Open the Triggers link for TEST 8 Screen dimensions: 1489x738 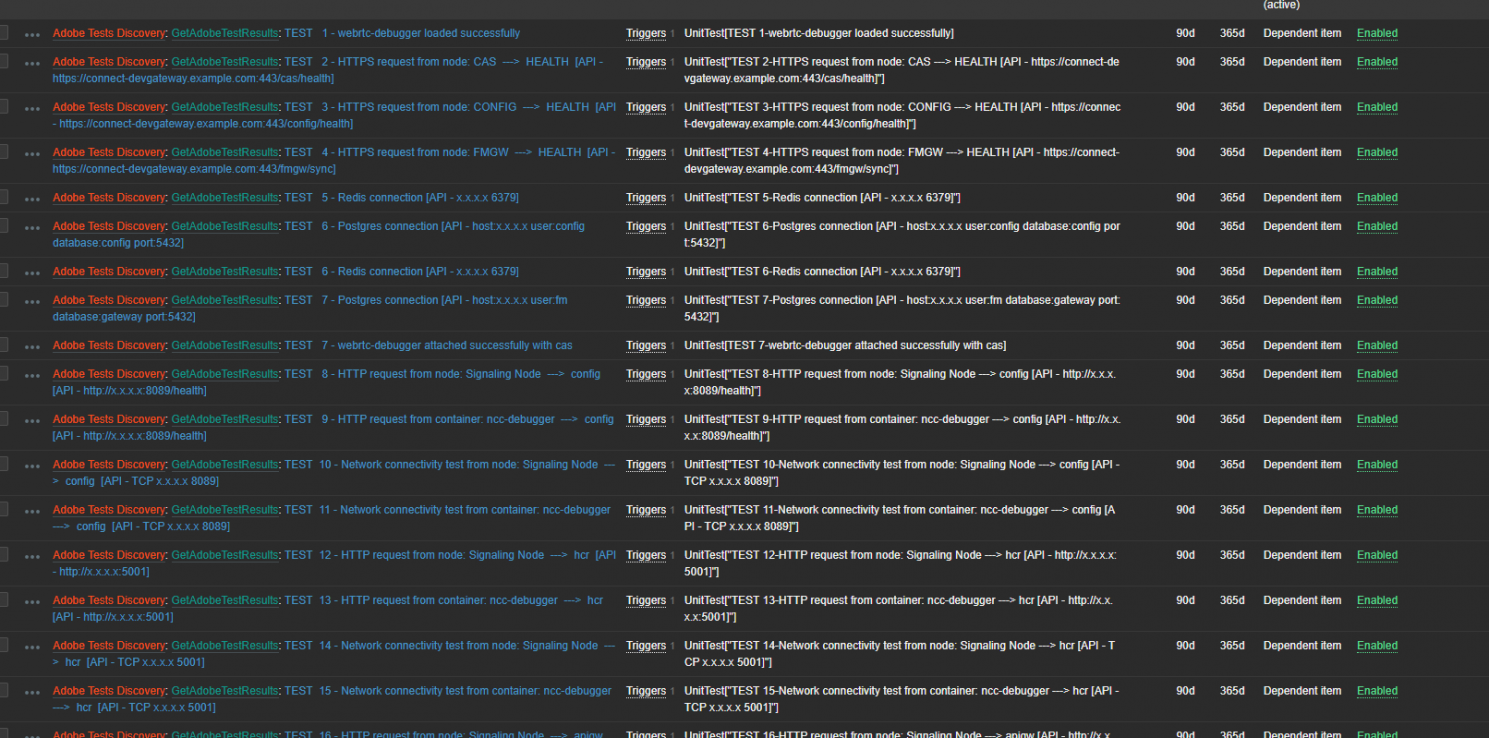click(x=646, y=374)
